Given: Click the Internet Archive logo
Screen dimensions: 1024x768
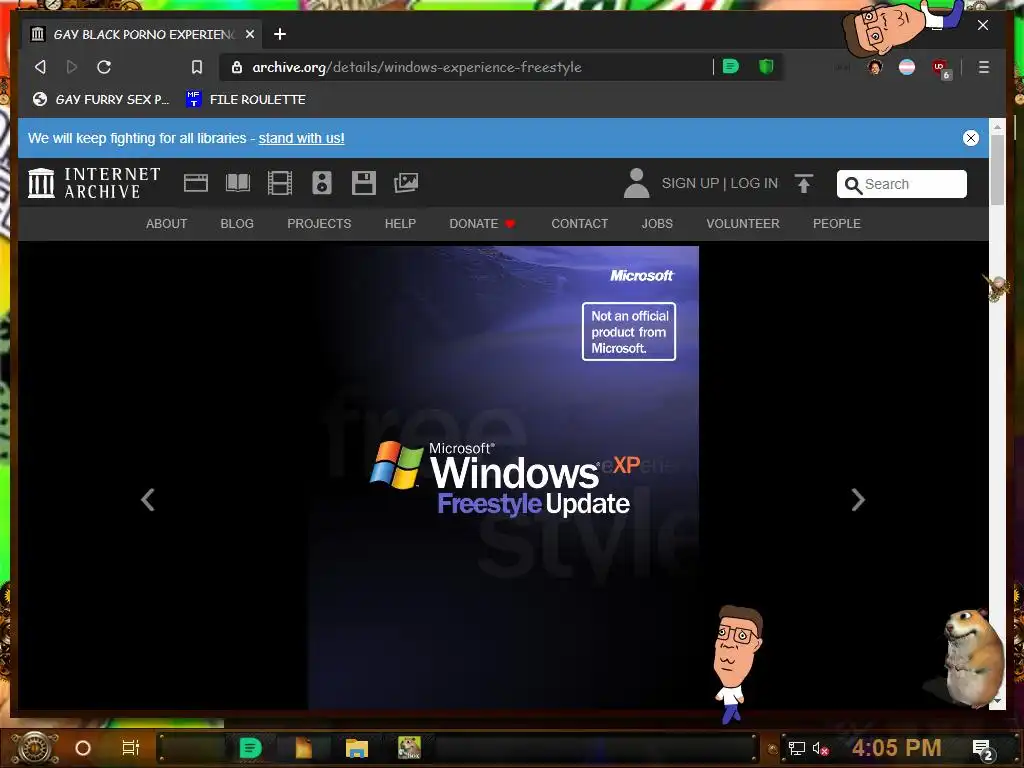Looking at the screenshot, I should click(x=95, y=183).
